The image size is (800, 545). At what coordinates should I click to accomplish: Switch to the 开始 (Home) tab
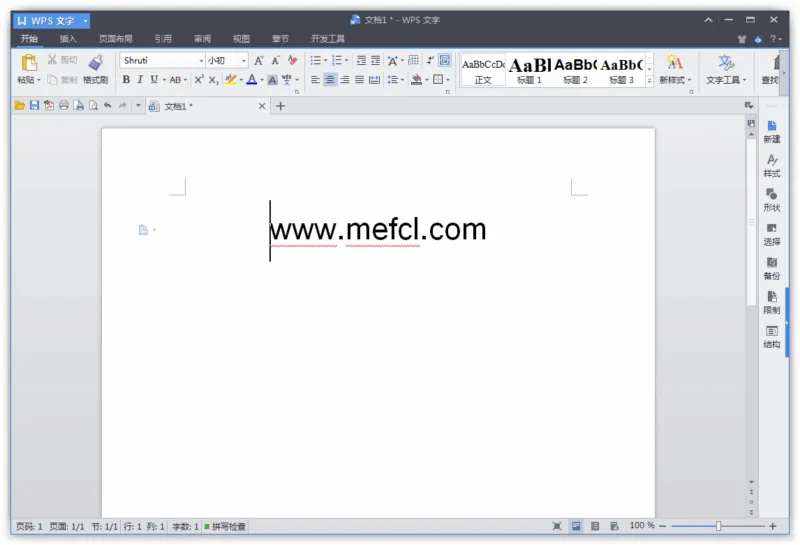(x=29, y=38)
